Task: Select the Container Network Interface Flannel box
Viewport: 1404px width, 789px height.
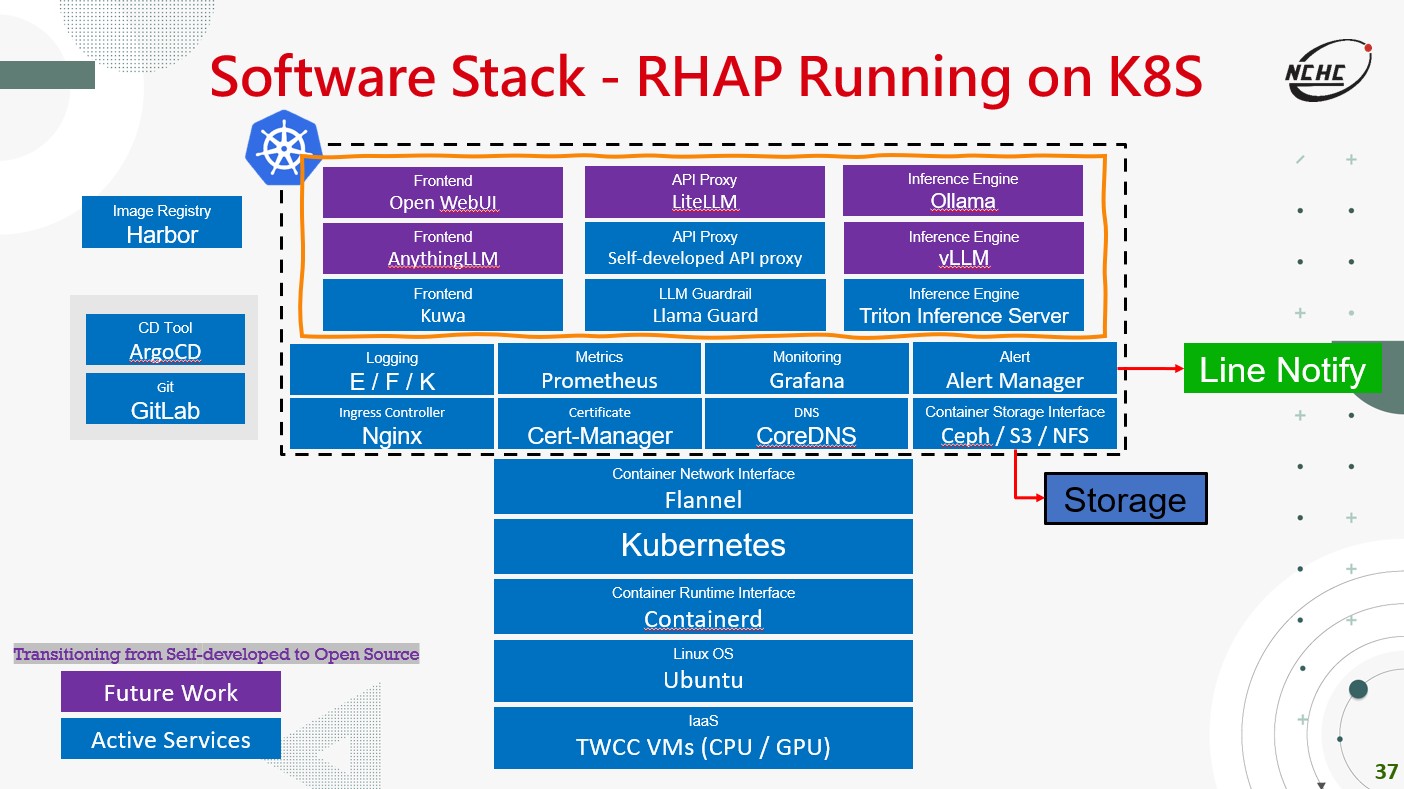Action: pos(703,487)
